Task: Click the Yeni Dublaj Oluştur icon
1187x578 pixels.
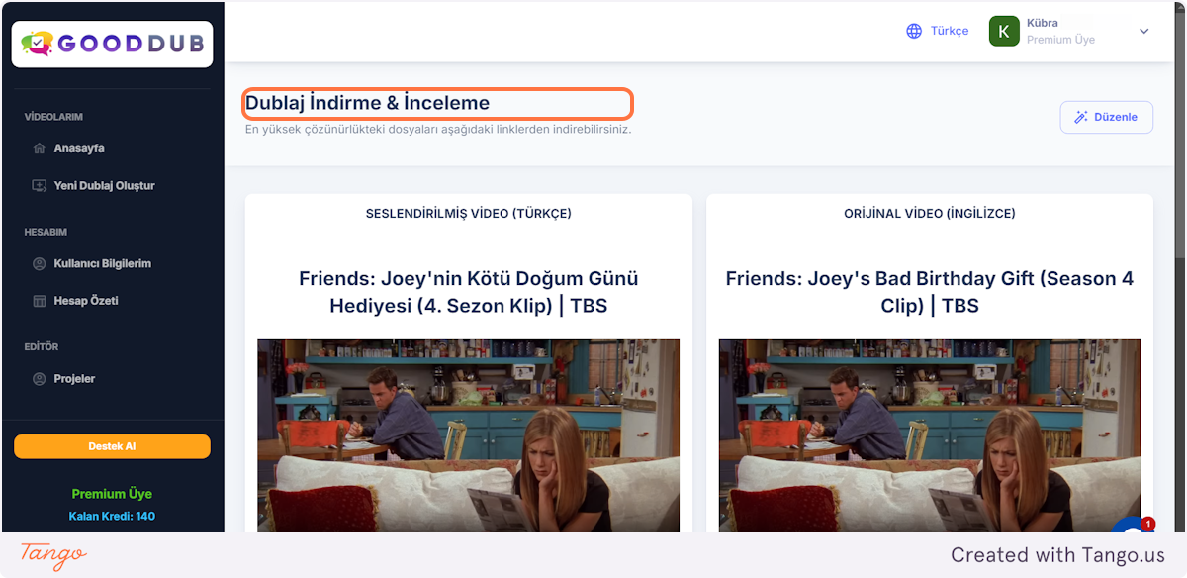Action: [x=40, y=186]
